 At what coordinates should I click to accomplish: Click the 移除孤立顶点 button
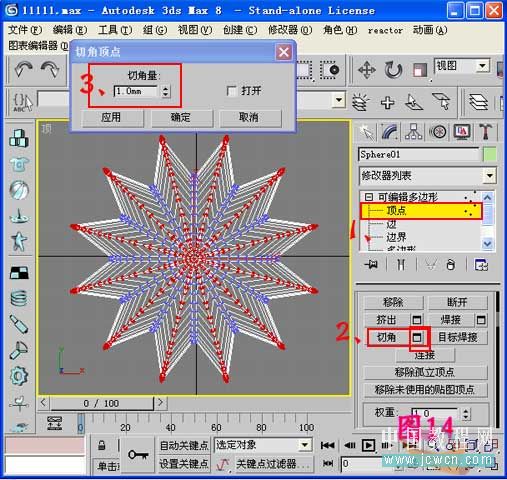[x=425, y=372]
